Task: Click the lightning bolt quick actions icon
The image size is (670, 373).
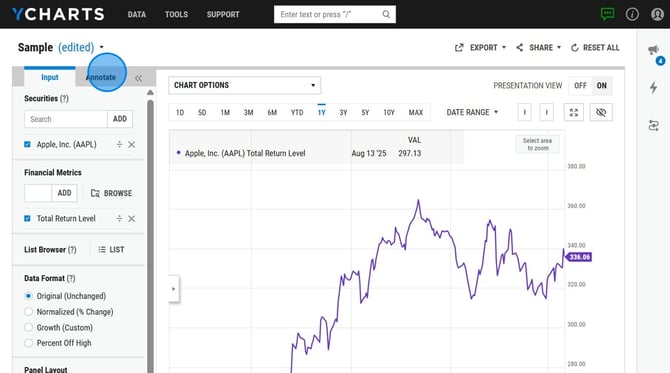Action: click(x=653, y=88)
